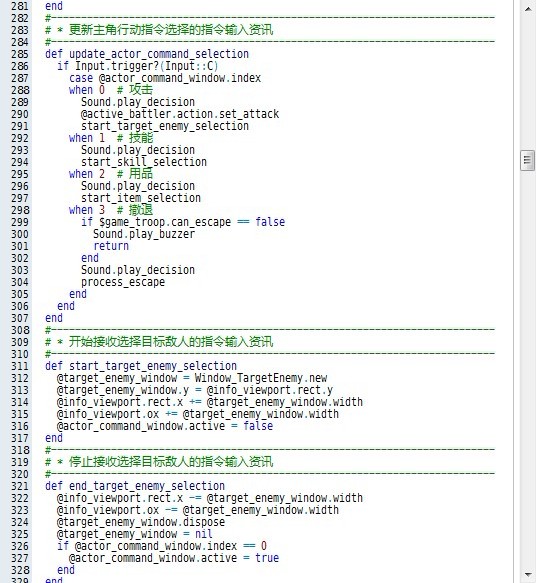This screenshot has height=583, width=536.
Task: Click 'def start_target_enemy_selection' line
Action: coord(141,366)
